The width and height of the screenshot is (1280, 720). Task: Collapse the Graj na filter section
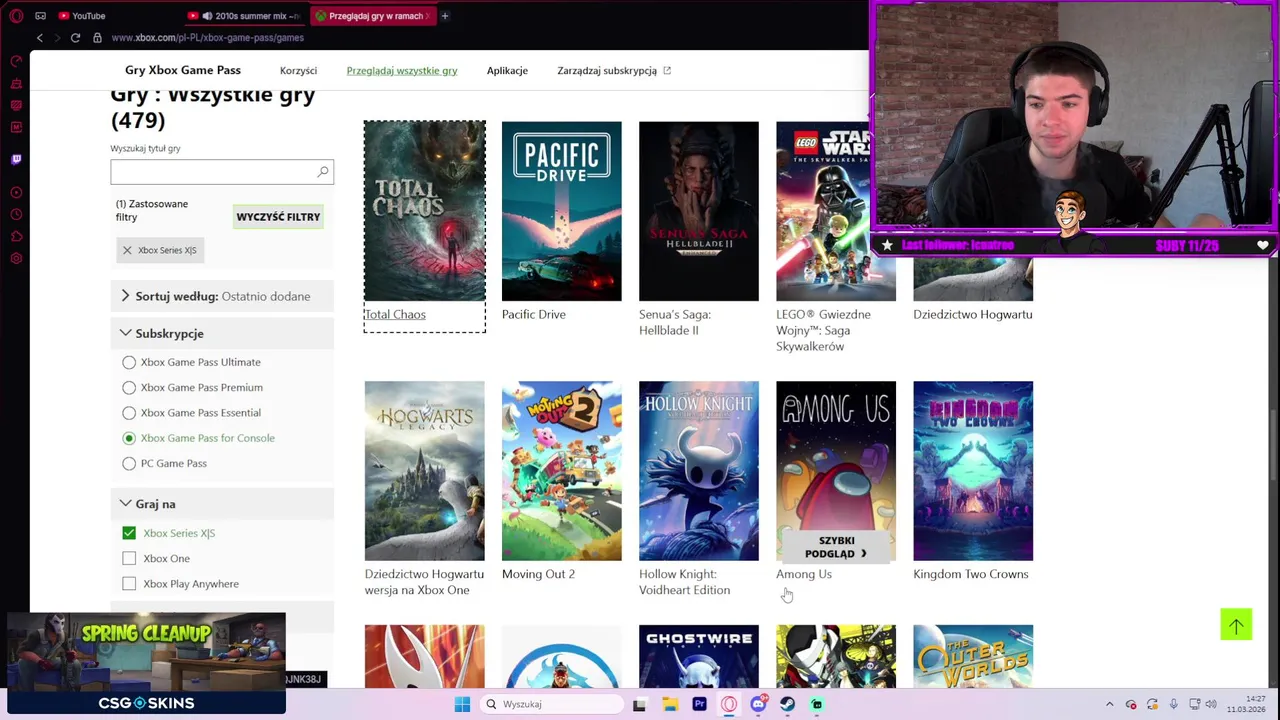coord(222,504)
